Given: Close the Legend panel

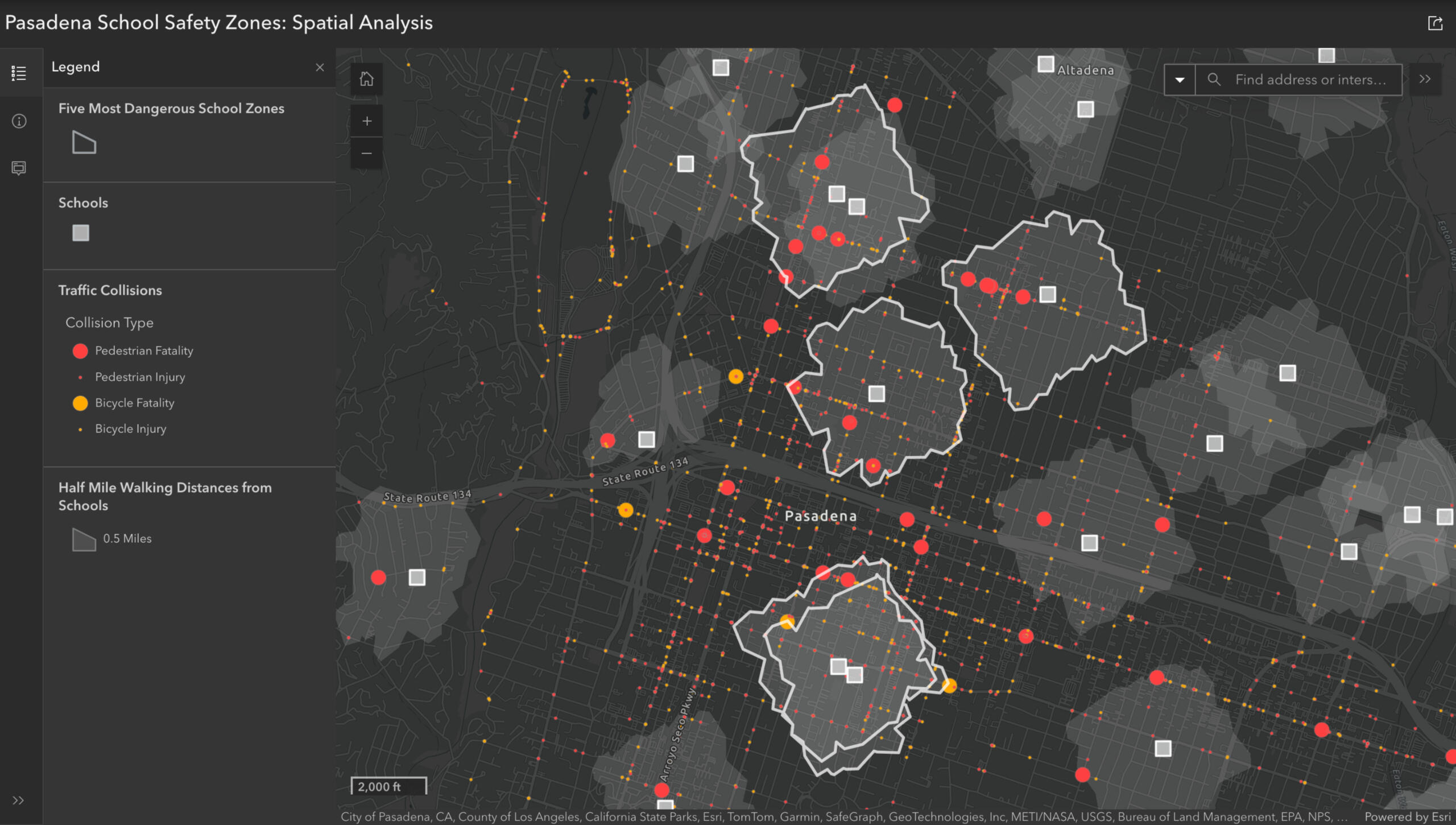Looking at the screenshot, I should (x=320, y=67).
